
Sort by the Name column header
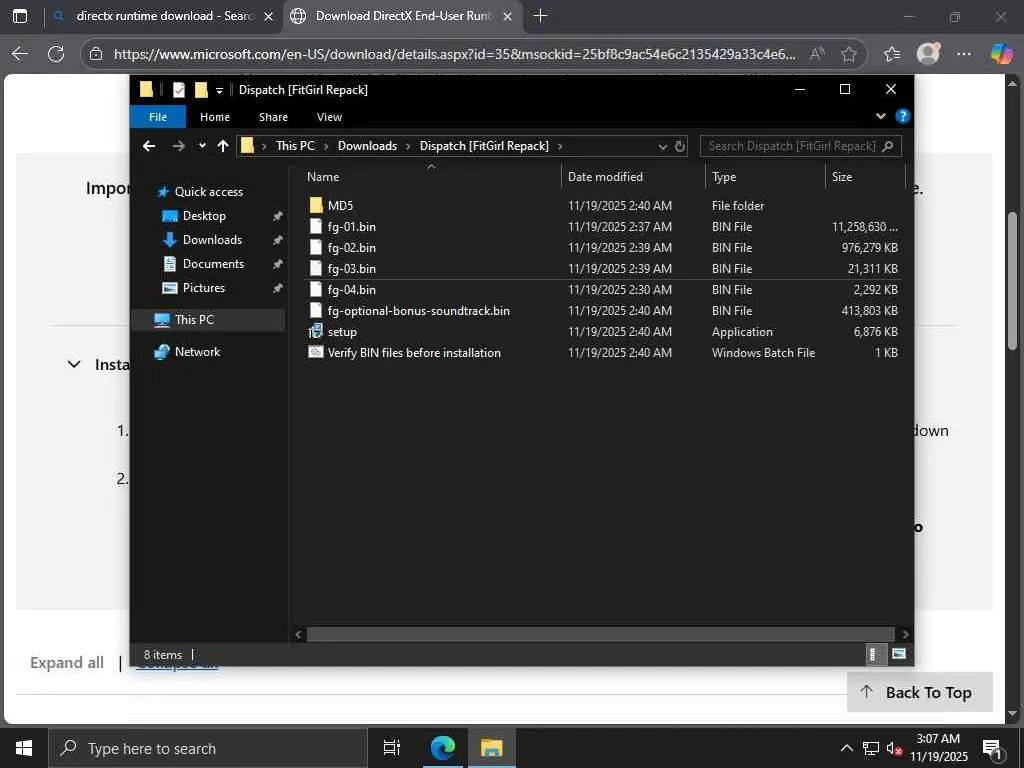[x=431, y=177]
